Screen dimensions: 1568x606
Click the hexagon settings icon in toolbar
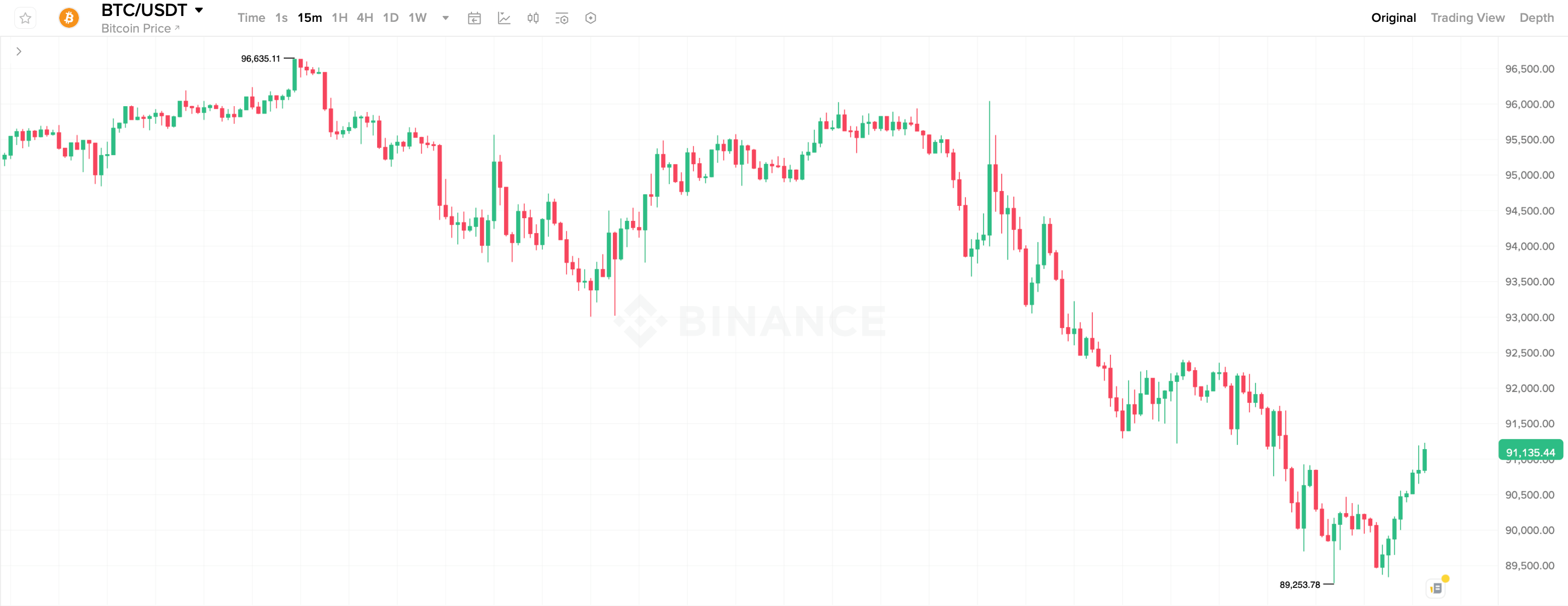pos(590,18)
